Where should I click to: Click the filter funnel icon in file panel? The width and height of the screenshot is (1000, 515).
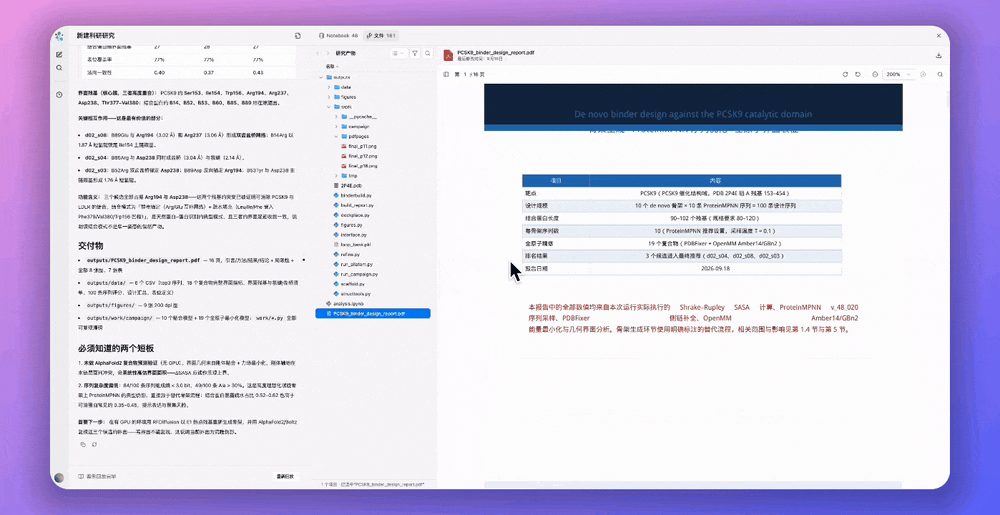(415, 54)
